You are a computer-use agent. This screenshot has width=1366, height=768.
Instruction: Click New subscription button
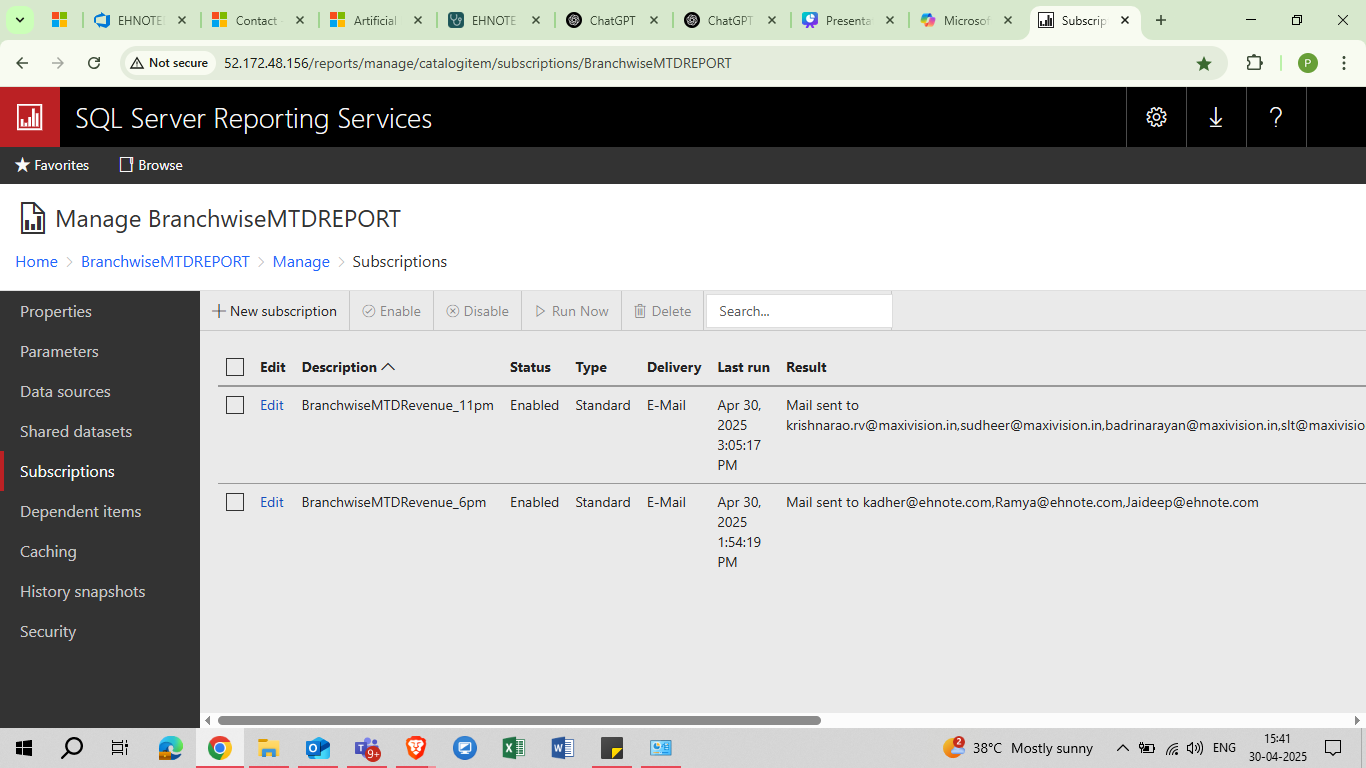(274, 311)
